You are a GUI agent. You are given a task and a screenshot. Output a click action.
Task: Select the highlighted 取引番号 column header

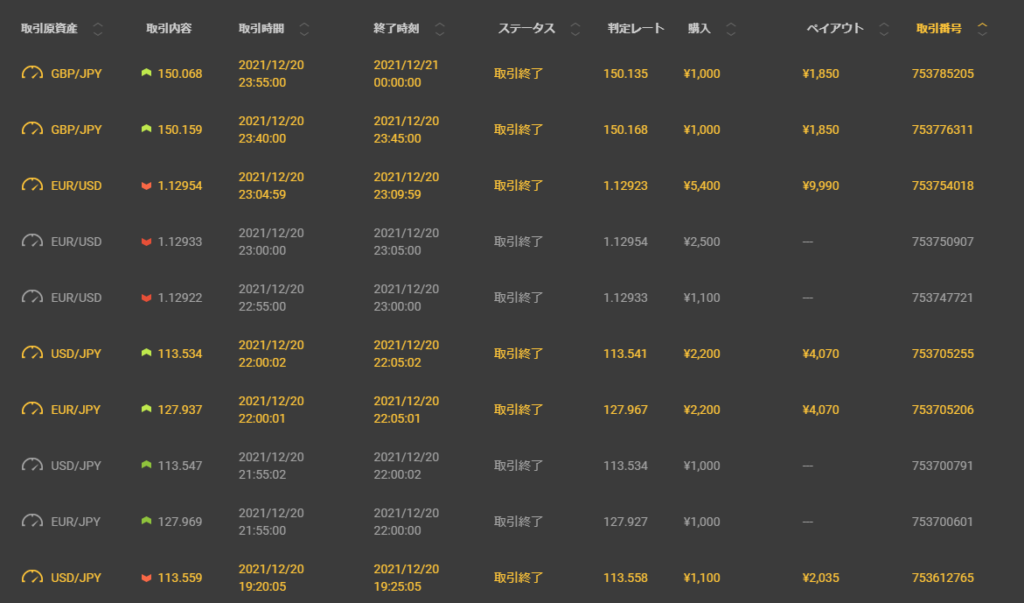939,29
